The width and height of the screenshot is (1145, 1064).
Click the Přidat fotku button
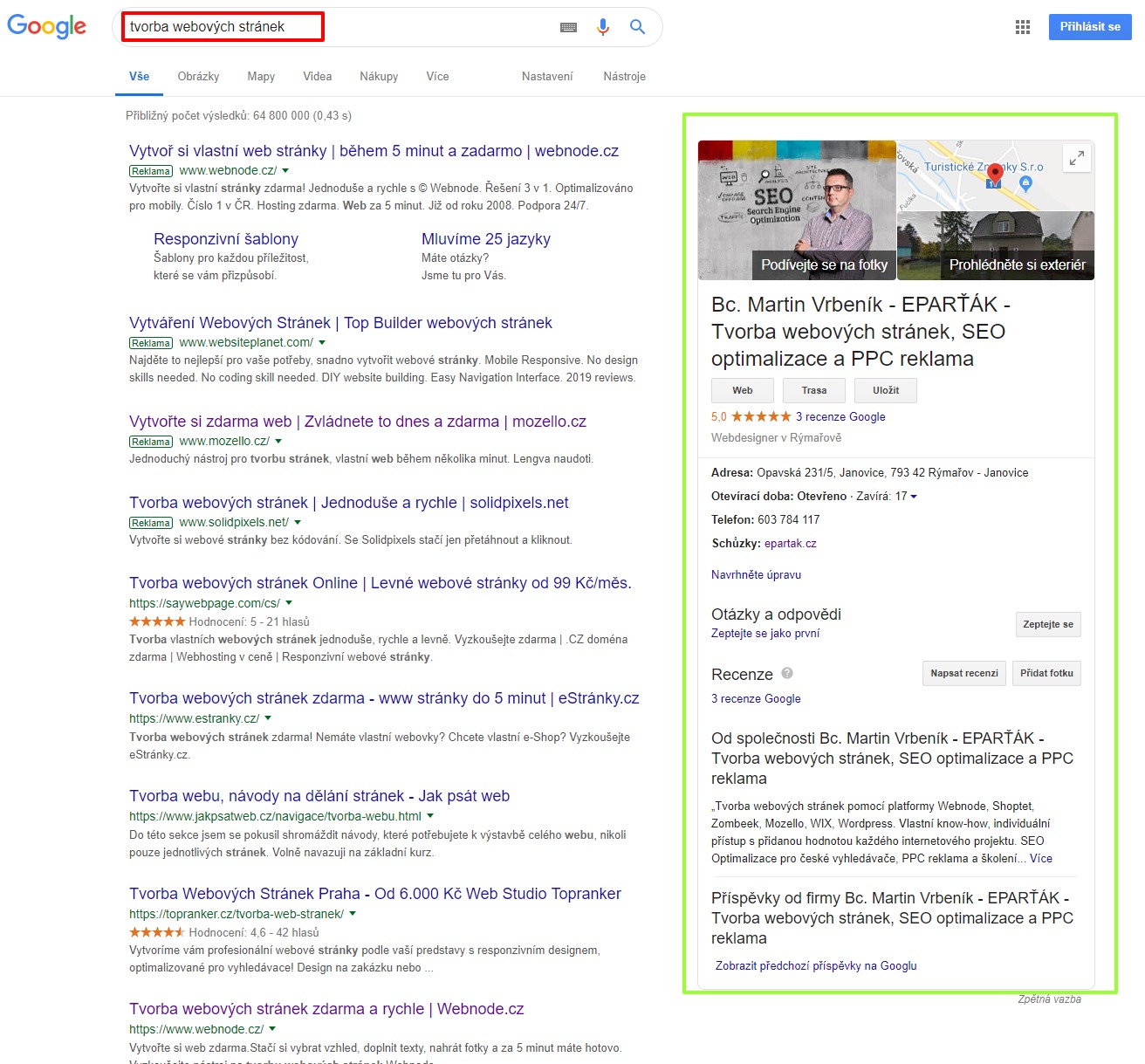click(1046, 673)
